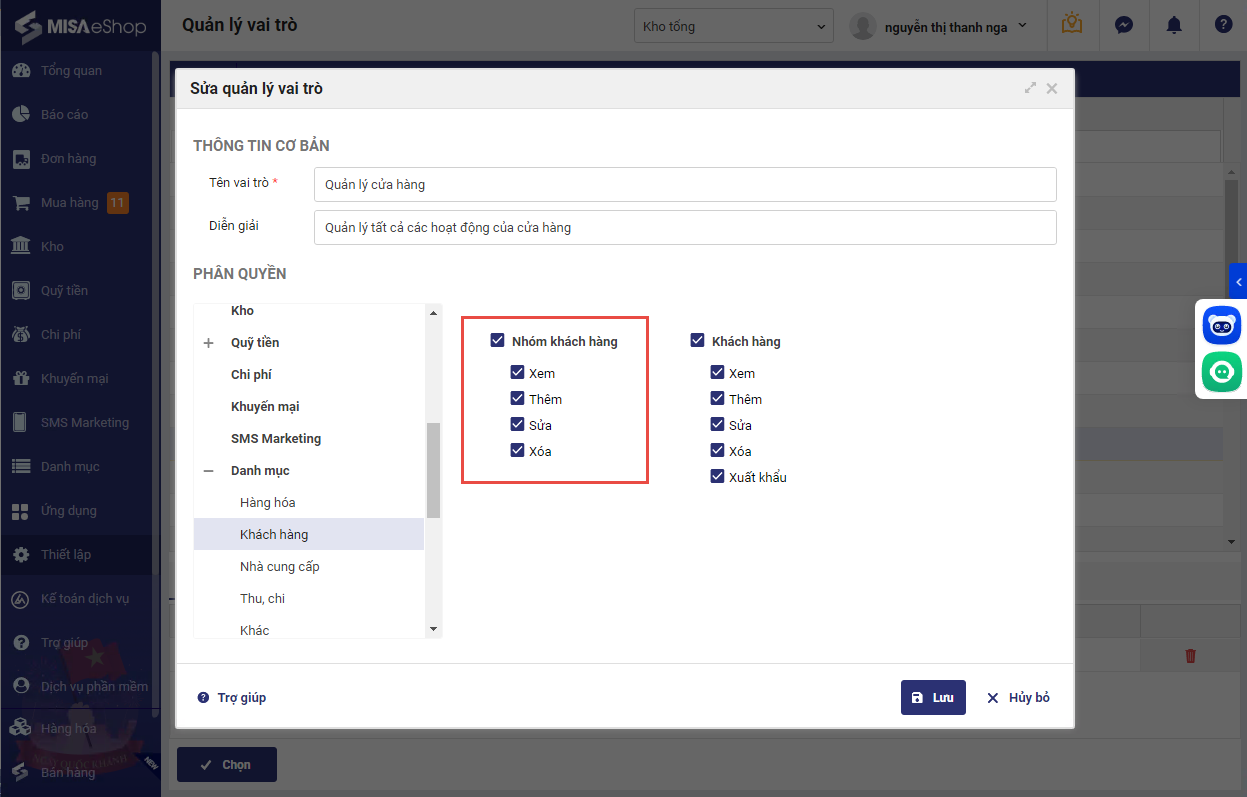Open the blue chatbot assistant icon
Image resolution: width=1247 pixels, height=797 pixels.
click(1221, 326)
